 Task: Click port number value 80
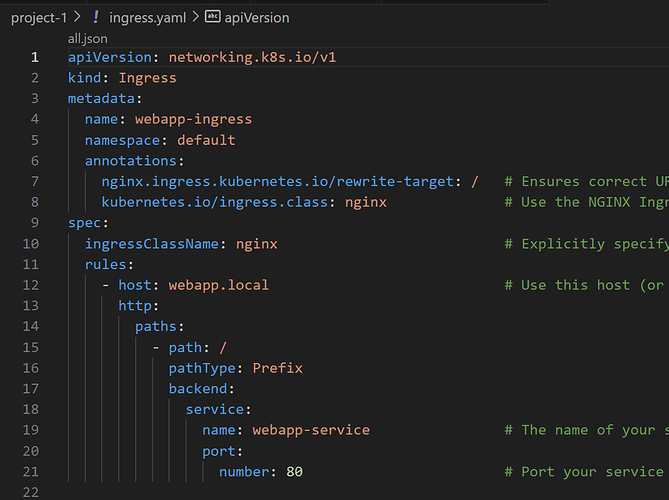click(294, 471)
